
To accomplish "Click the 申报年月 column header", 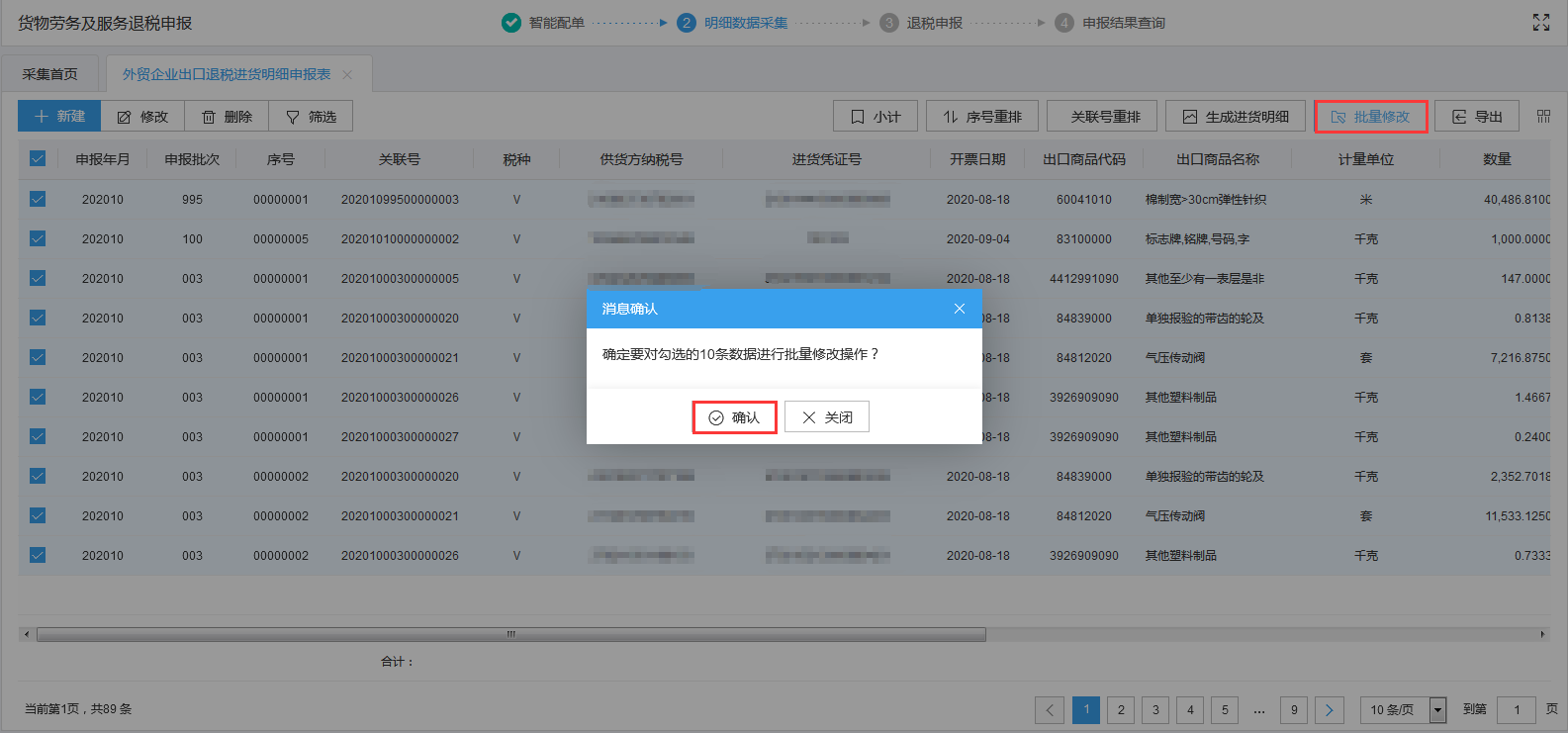I will (x=103, y=159).
